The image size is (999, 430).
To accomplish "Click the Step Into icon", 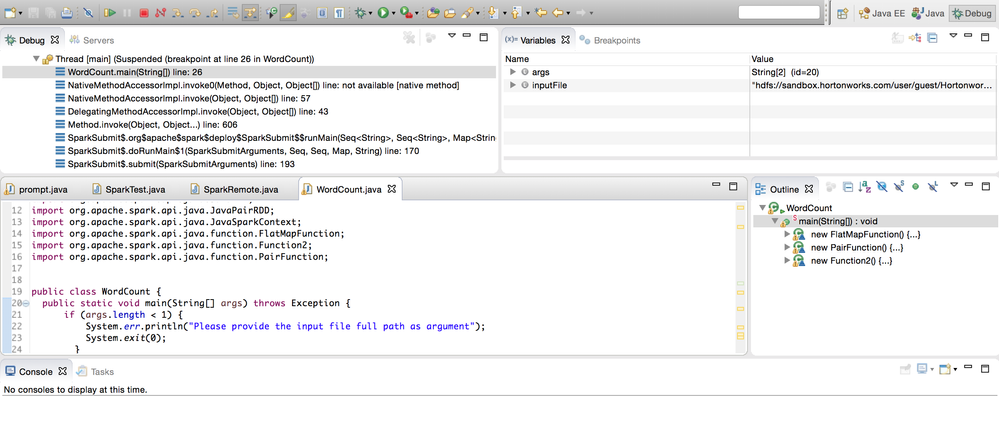I will pyautogui.click(x=176, y=13).
